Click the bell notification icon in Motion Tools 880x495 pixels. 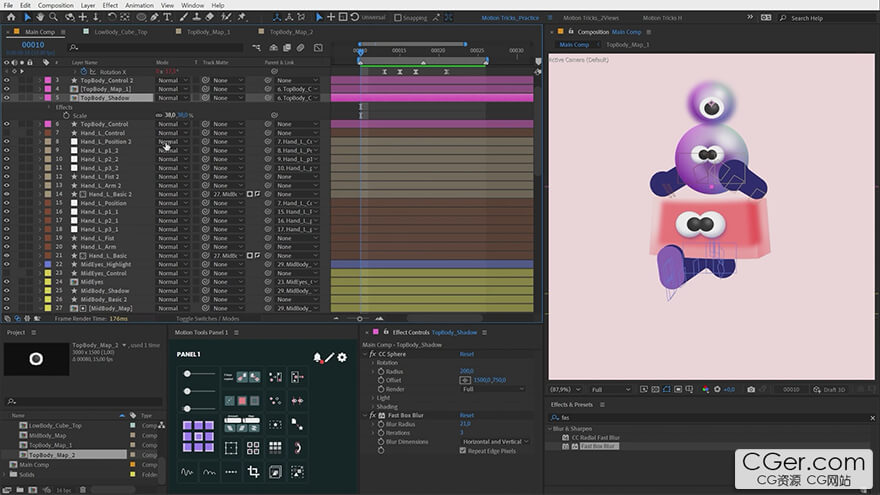click(317, 357)
